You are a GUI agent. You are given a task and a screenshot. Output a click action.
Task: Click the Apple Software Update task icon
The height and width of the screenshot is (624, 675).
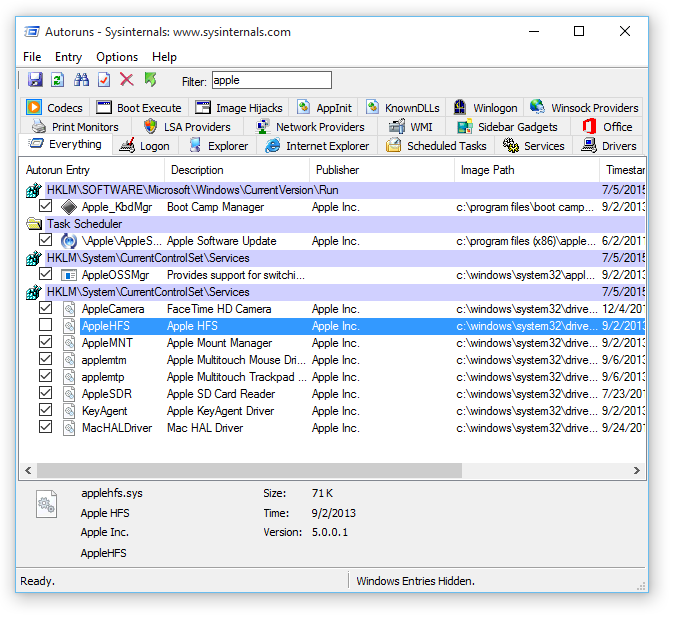69,241
